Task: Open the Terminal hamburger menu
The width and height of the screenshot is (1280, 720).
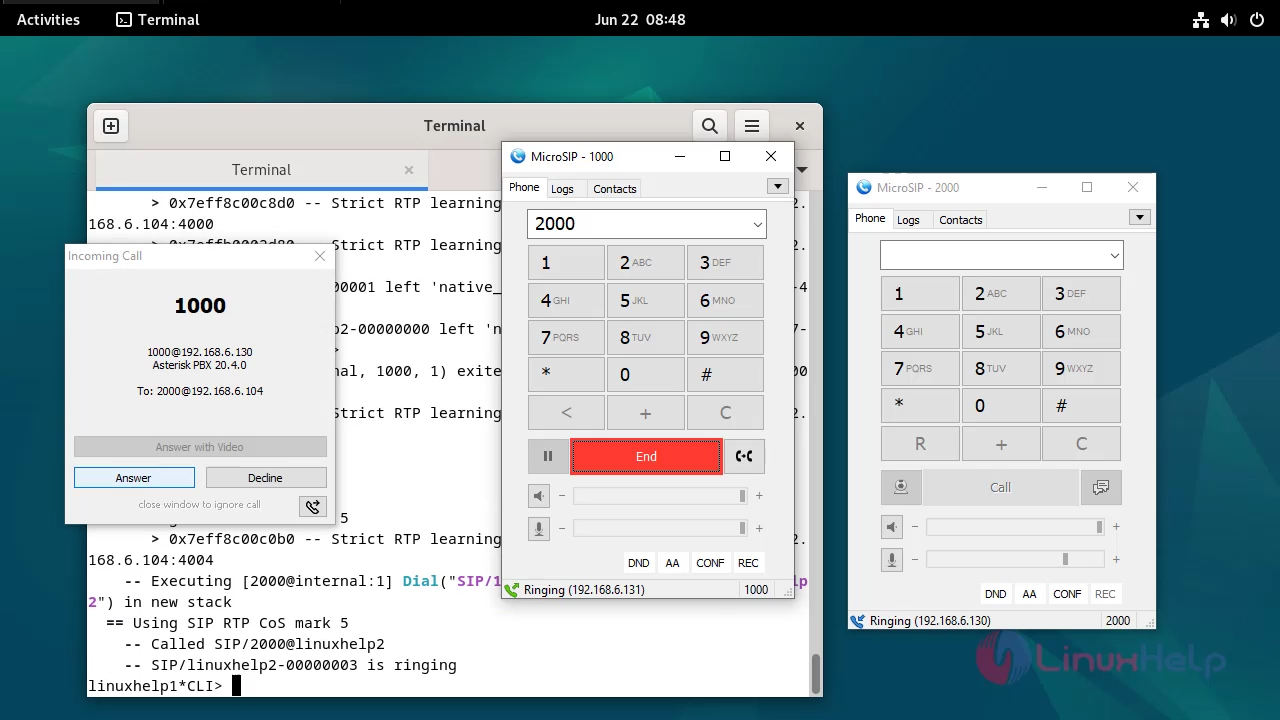Action: 752,126
